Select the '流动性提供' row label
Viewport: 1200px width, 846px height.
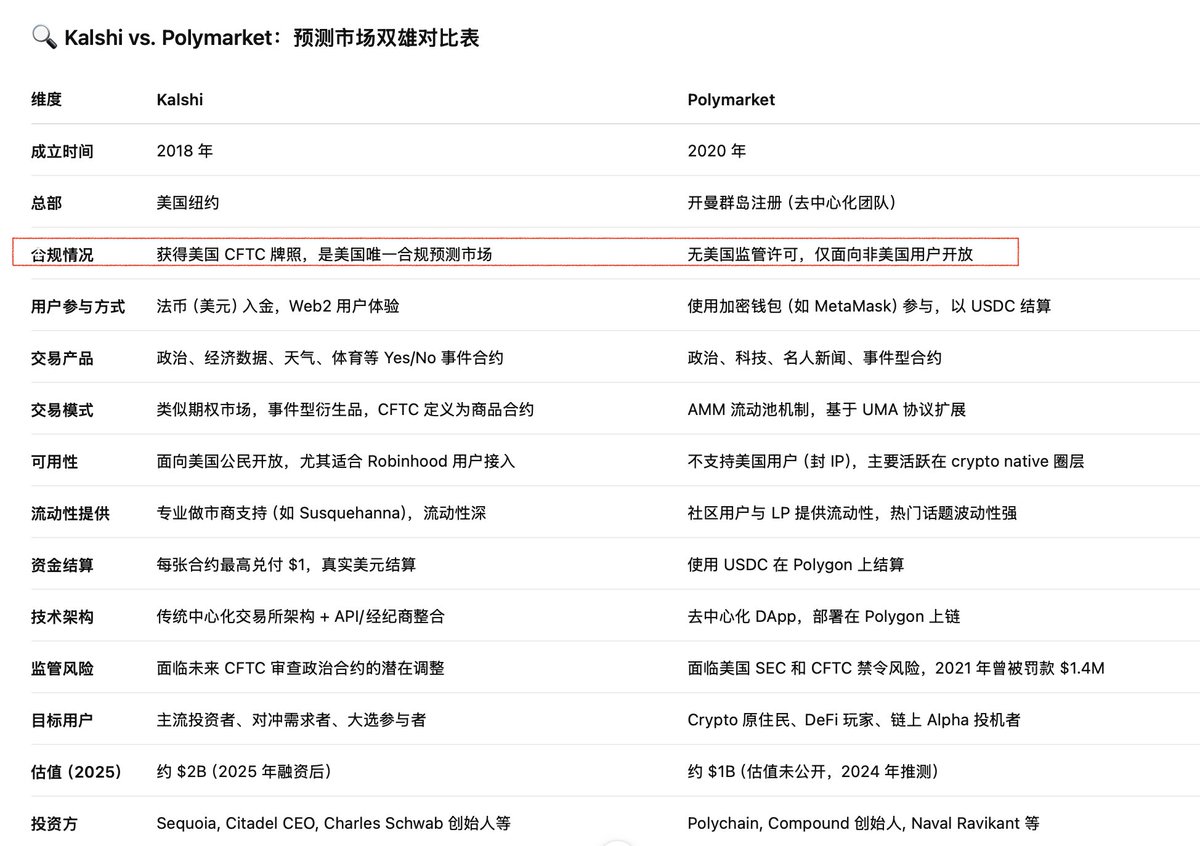[x=70, y=514]
